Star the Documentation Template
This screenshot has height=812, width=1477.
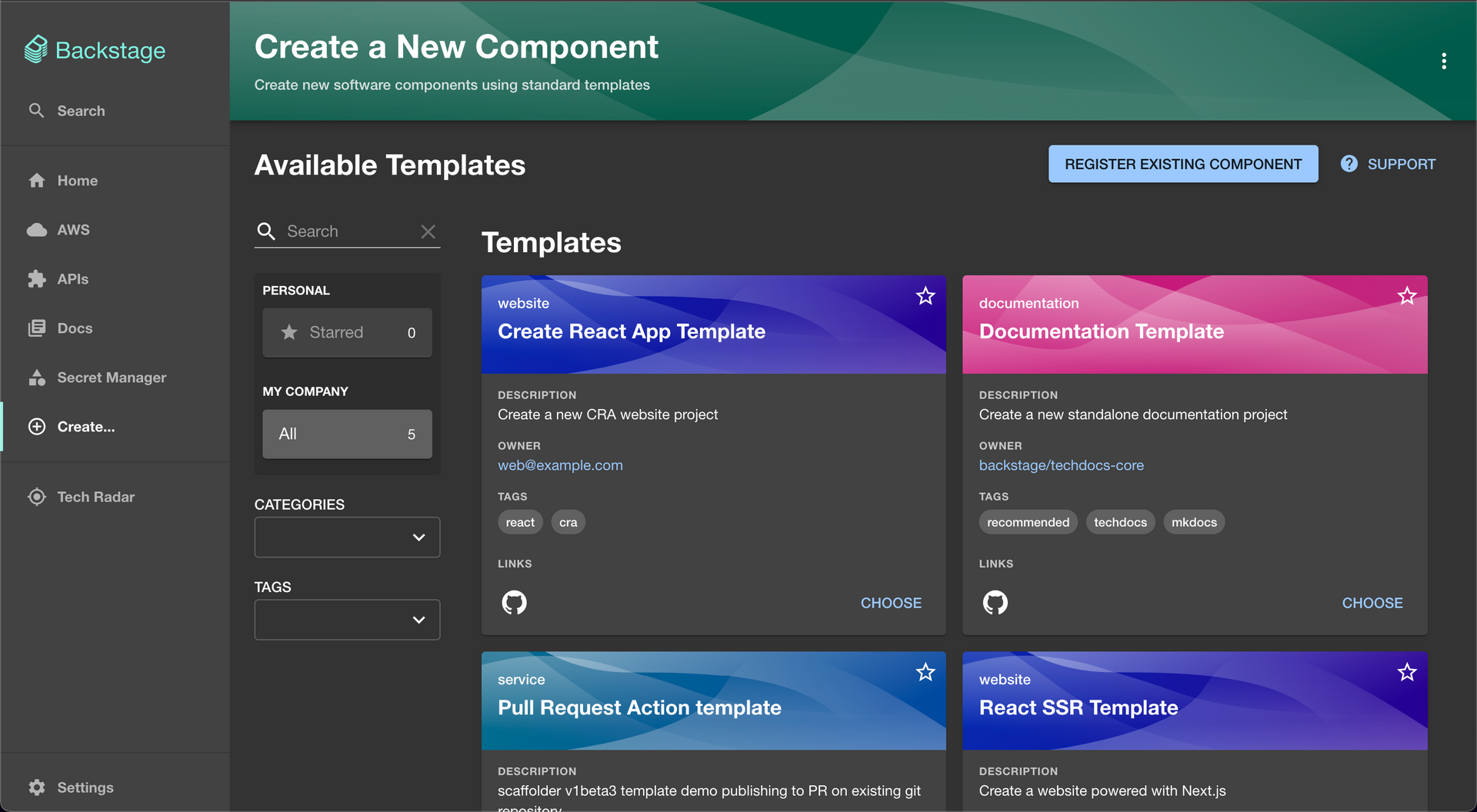click(1407, 296)
